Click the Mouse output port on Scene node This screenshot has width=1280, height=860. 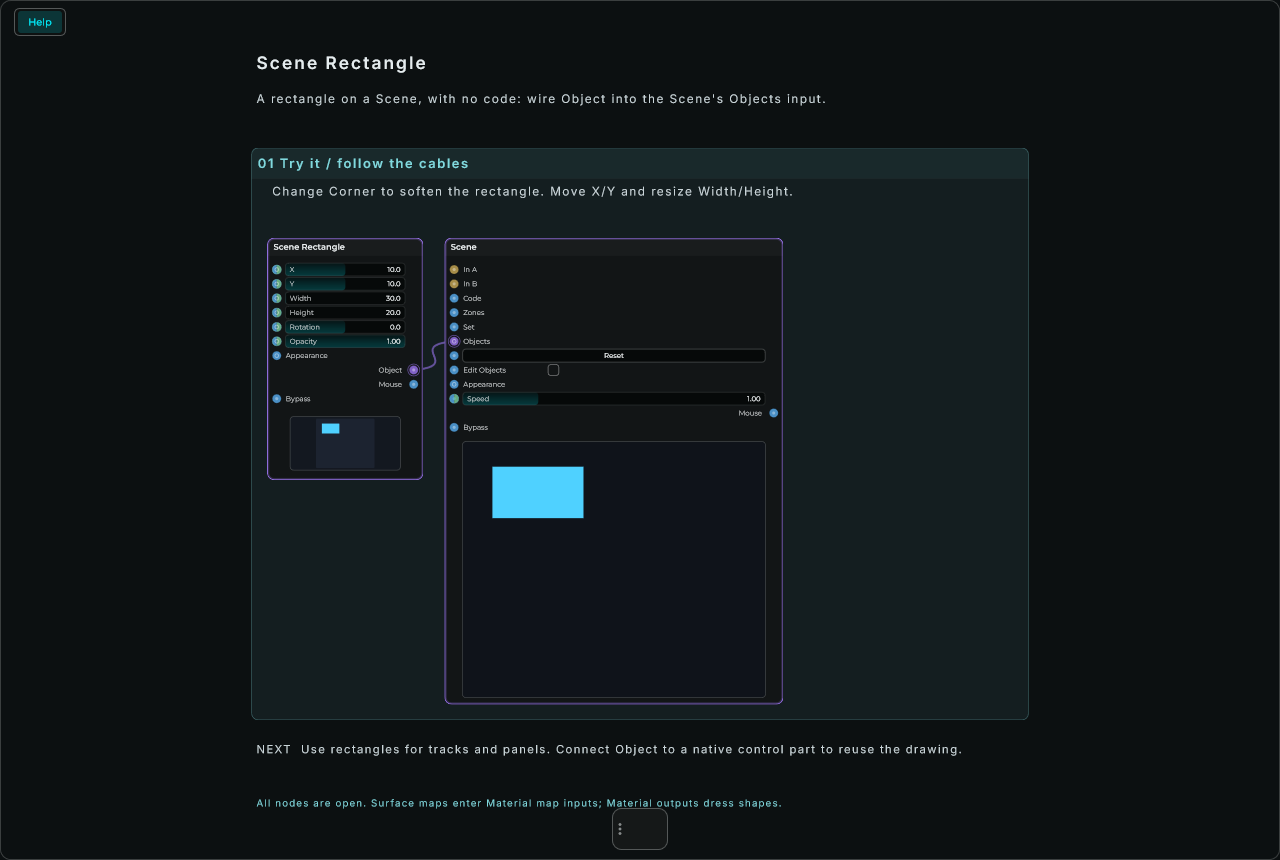774,413
